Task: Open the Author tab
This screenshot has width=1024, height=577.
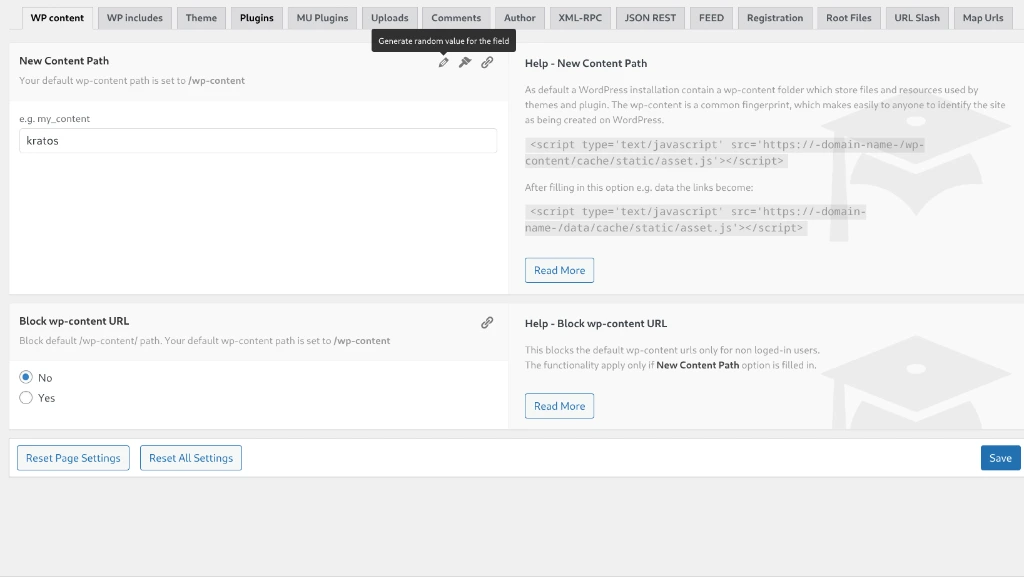Action: [520, 18]
